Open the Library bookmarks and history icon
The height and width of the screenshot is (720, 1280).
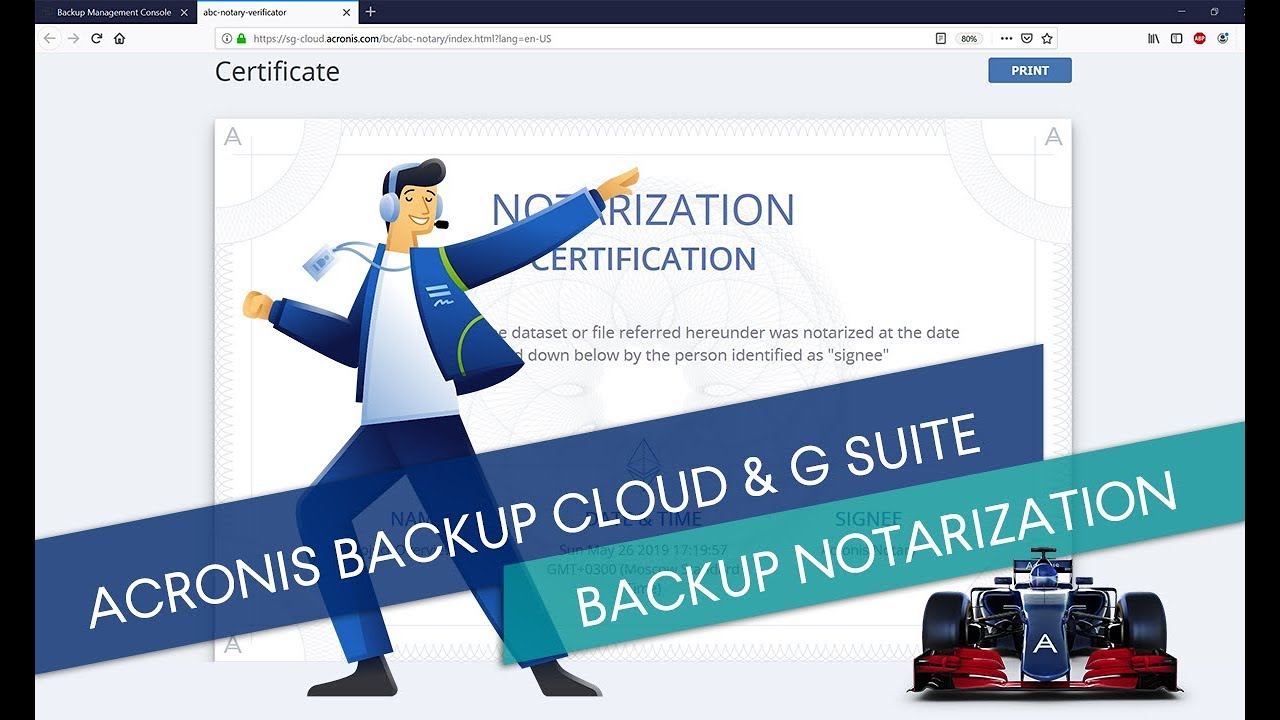tap(1153, 38)
